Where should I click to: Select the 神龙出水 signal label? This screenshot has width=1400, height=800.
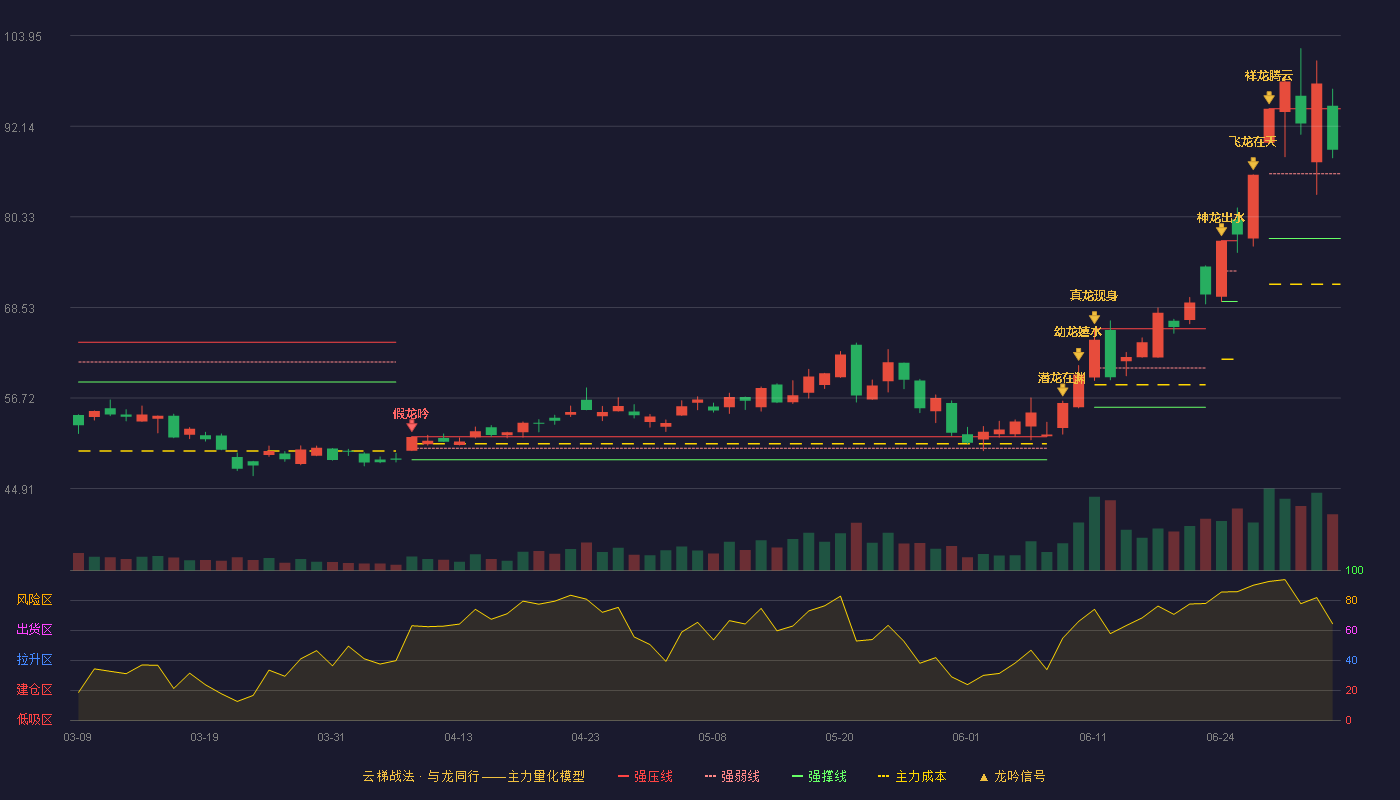1221,217
